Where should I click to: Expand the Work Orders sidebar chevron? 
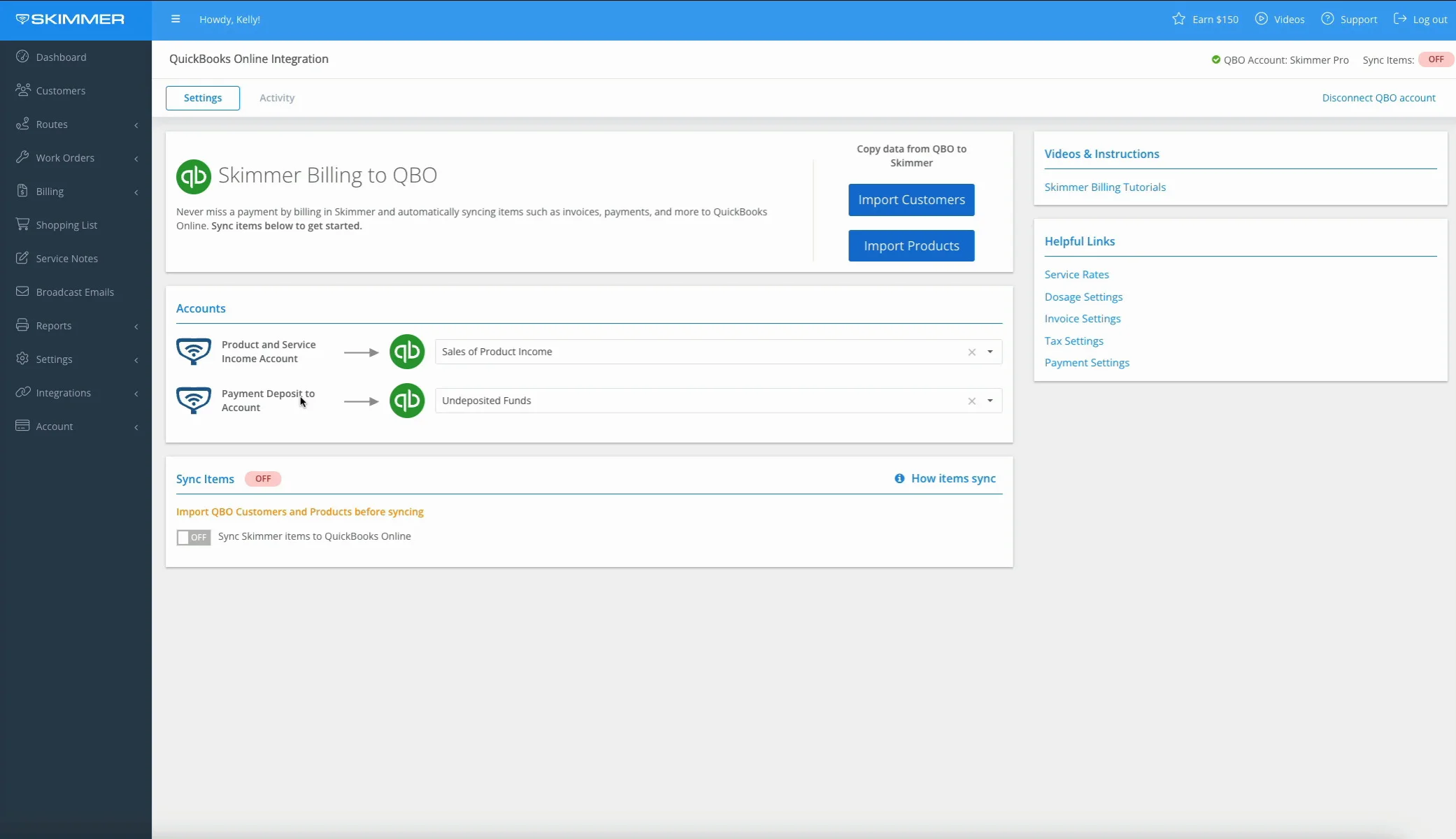pos(136,159)
